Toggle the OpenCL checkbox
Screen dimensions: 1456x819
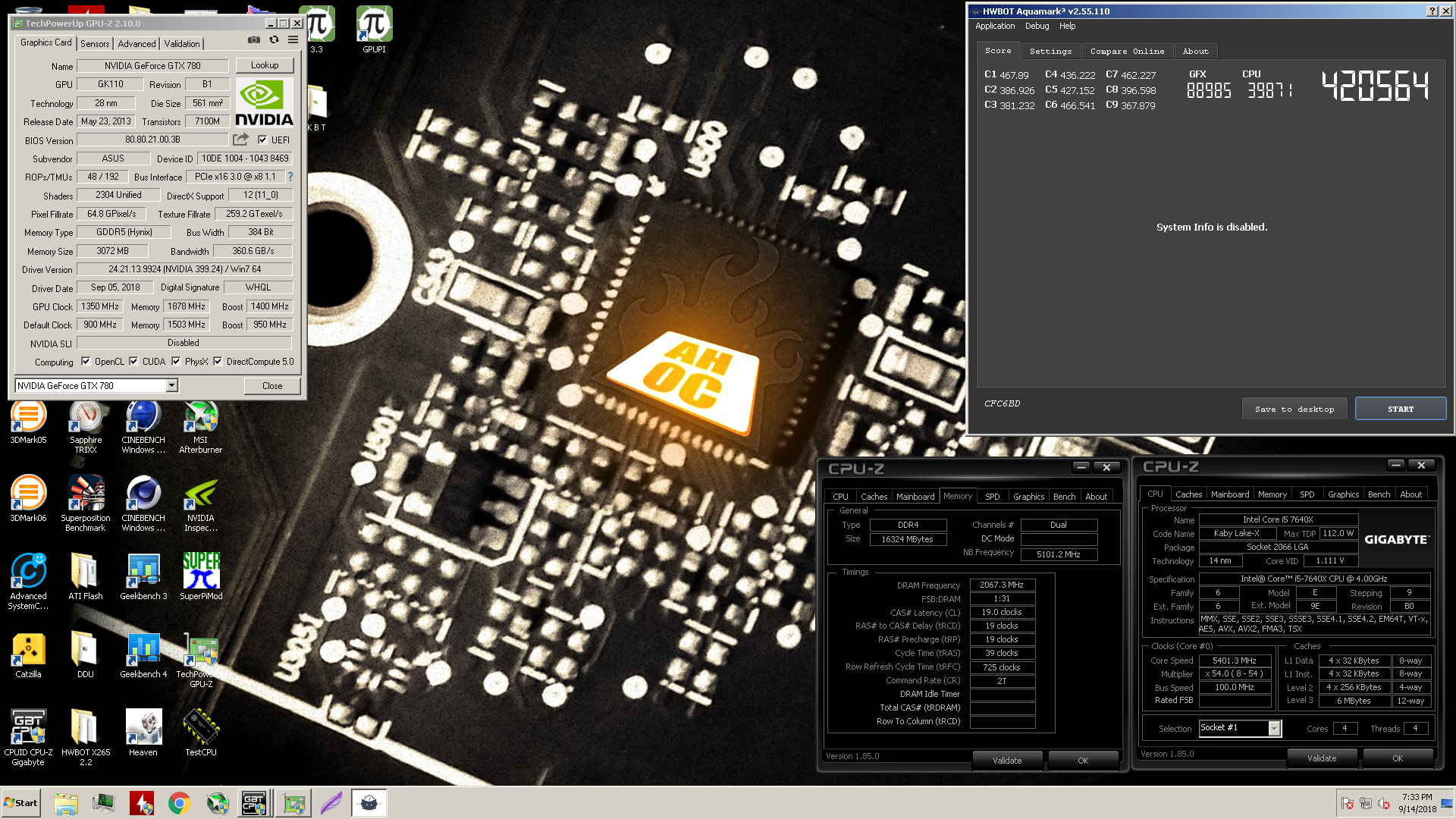(86, 362)
